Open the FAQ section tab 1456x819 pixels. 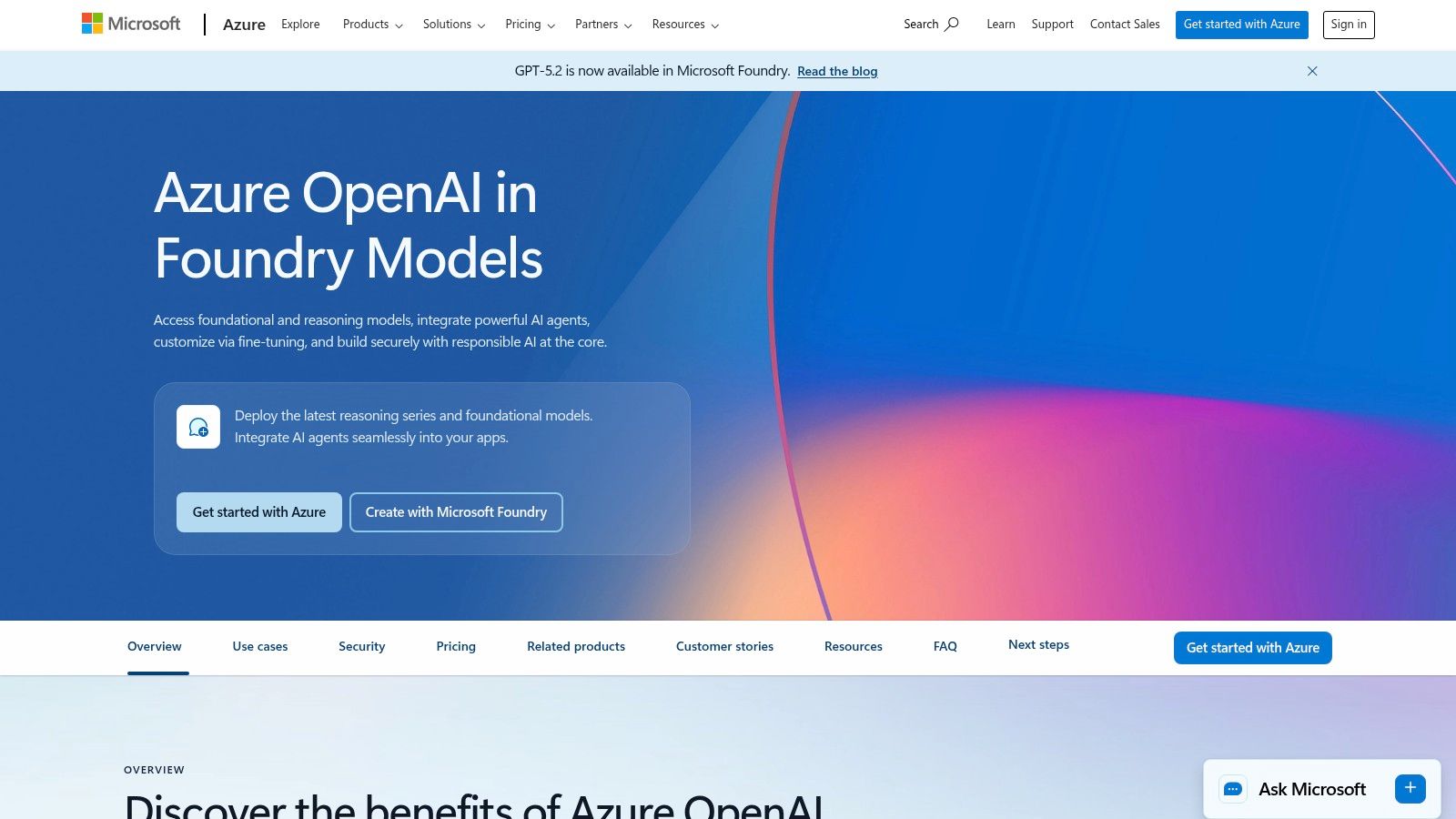click(x=945, y=646)
